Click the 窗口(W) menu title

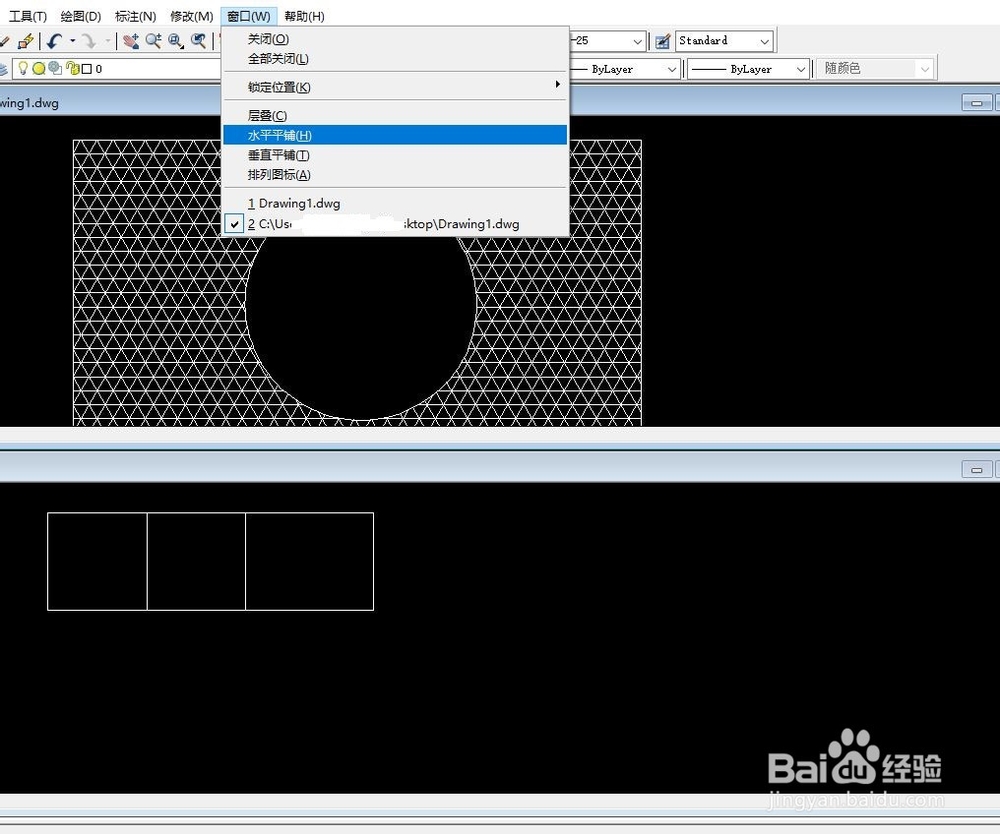coord(249,17)
